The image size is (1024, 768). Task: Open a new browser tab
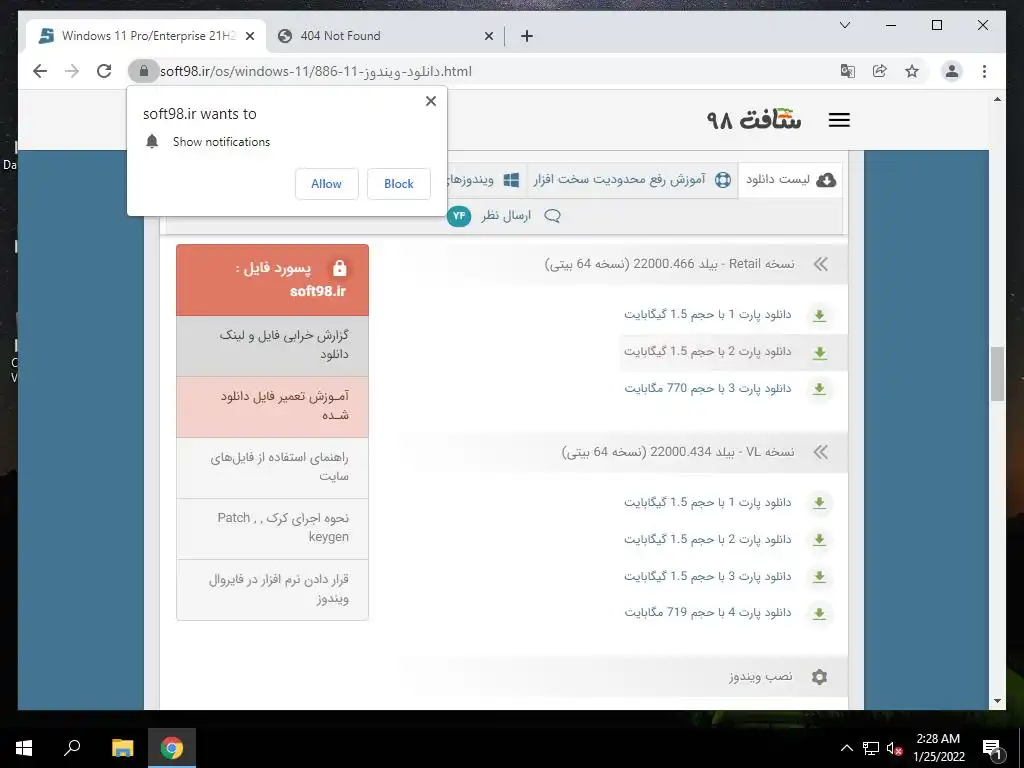pyautogui.click(x=526, y=37)
